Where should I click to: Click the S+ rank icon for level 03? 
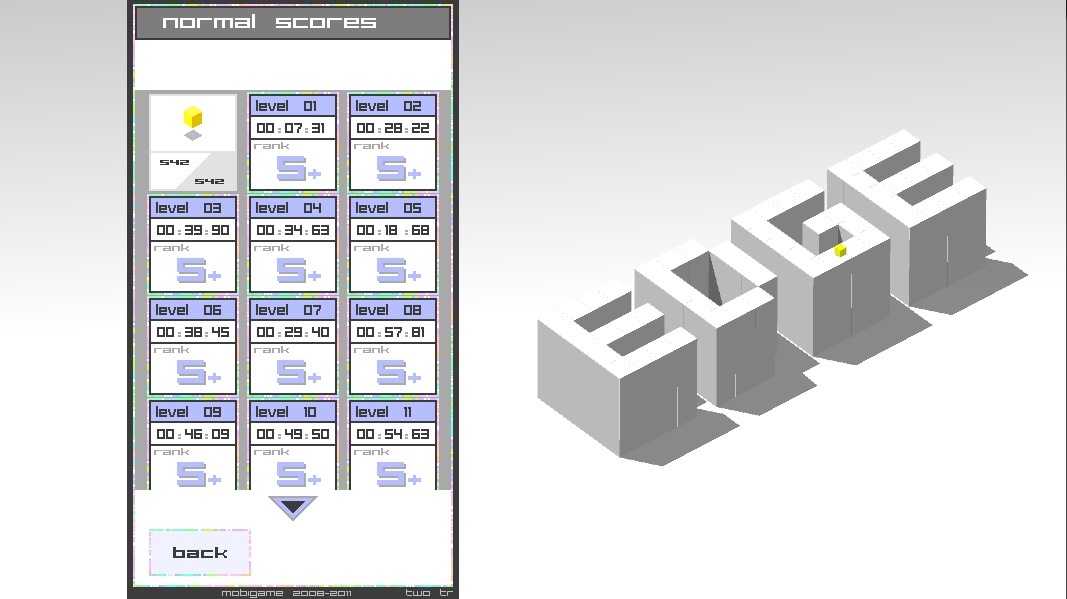(x=198, y=270)
